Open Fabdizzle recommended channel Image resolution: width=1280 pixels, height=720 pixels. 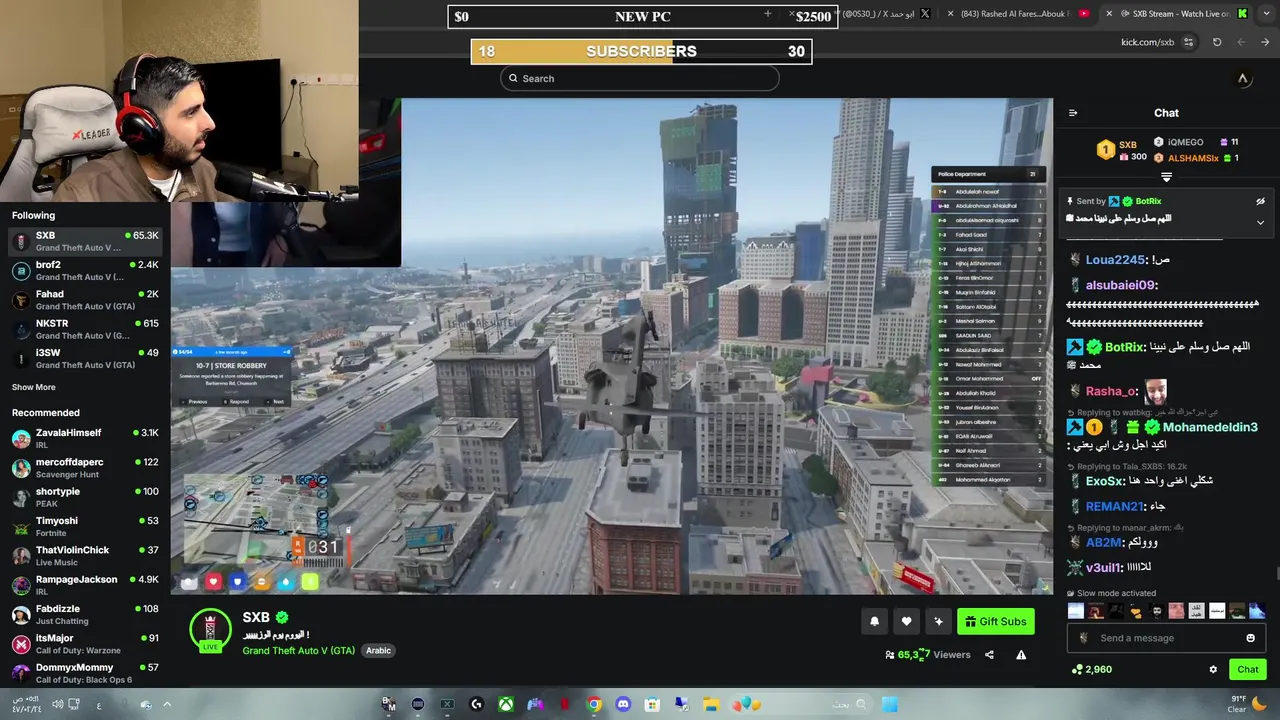point(85,614)
